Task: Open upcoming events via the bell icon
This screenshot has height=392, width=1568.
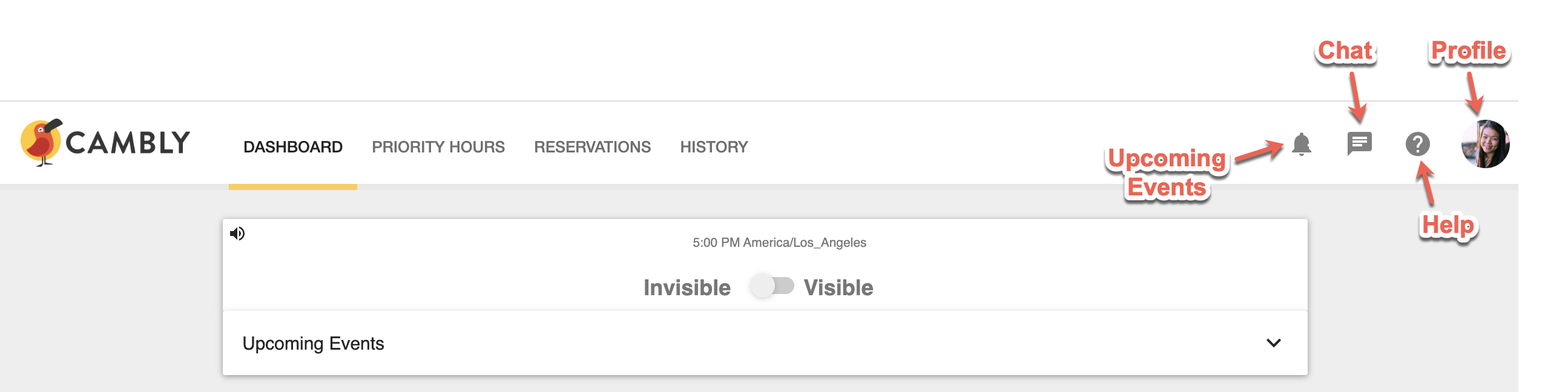Action: point(1301,144)
